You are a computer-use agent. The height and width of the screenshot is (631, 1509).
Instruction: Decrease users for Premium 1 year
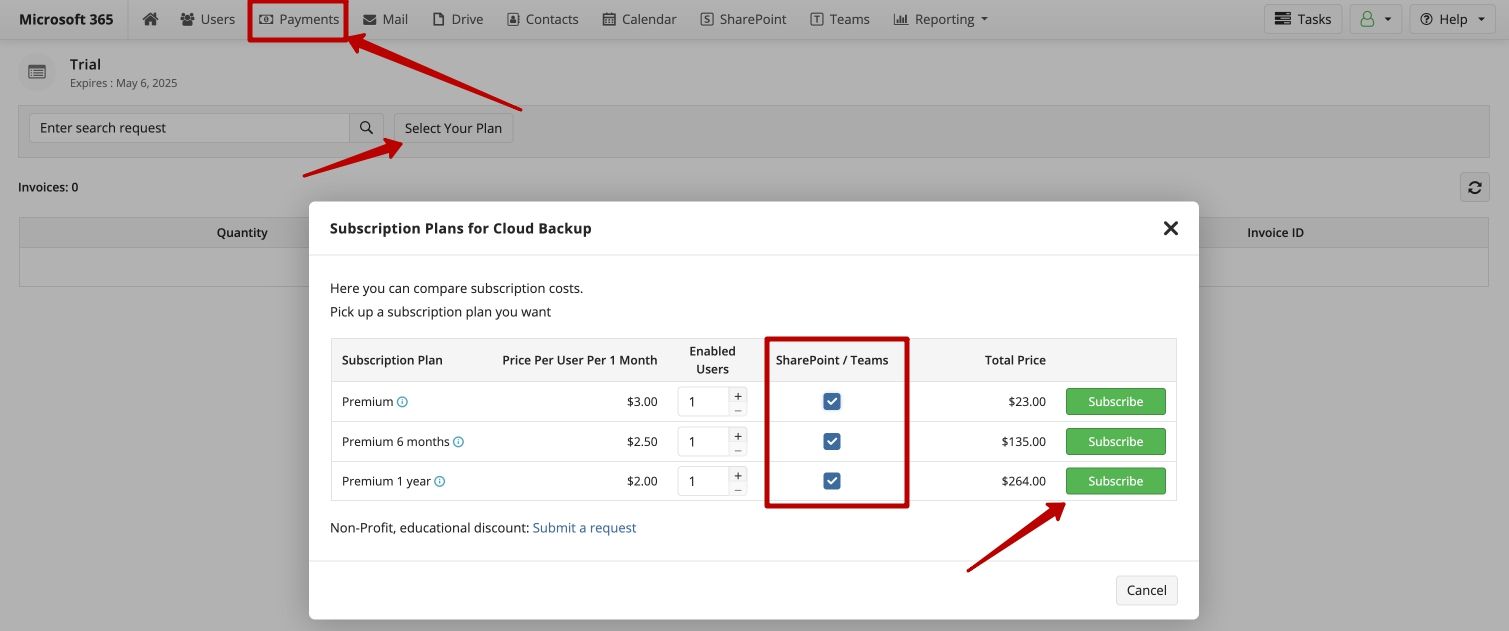[738, 490]
